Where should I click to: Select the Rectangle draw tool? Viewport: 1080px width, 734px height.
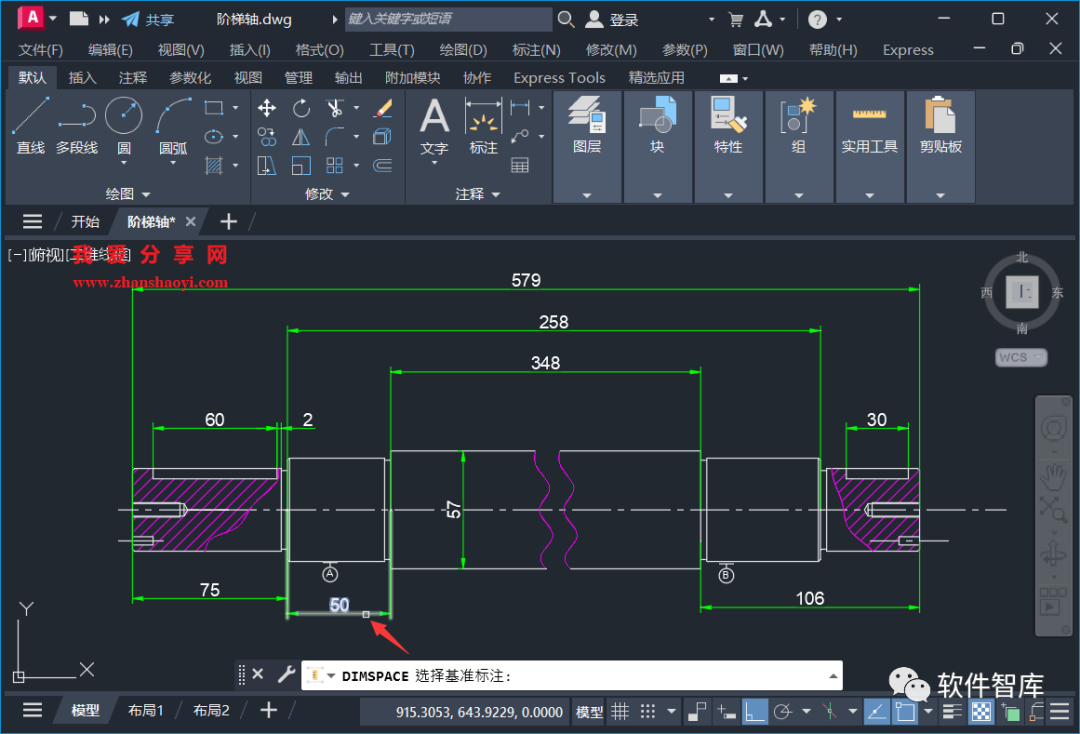coord(214,108)
